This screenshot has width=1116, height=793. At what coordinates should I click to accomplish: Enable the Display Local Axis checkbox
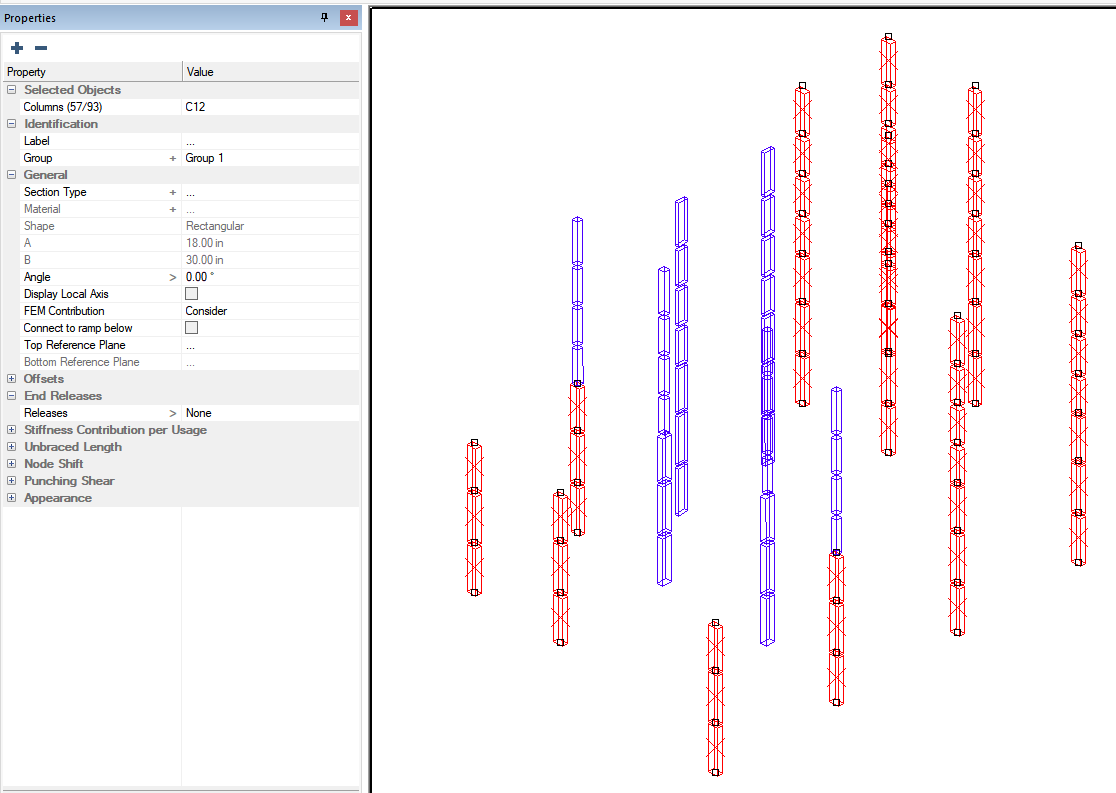(192, 294)
